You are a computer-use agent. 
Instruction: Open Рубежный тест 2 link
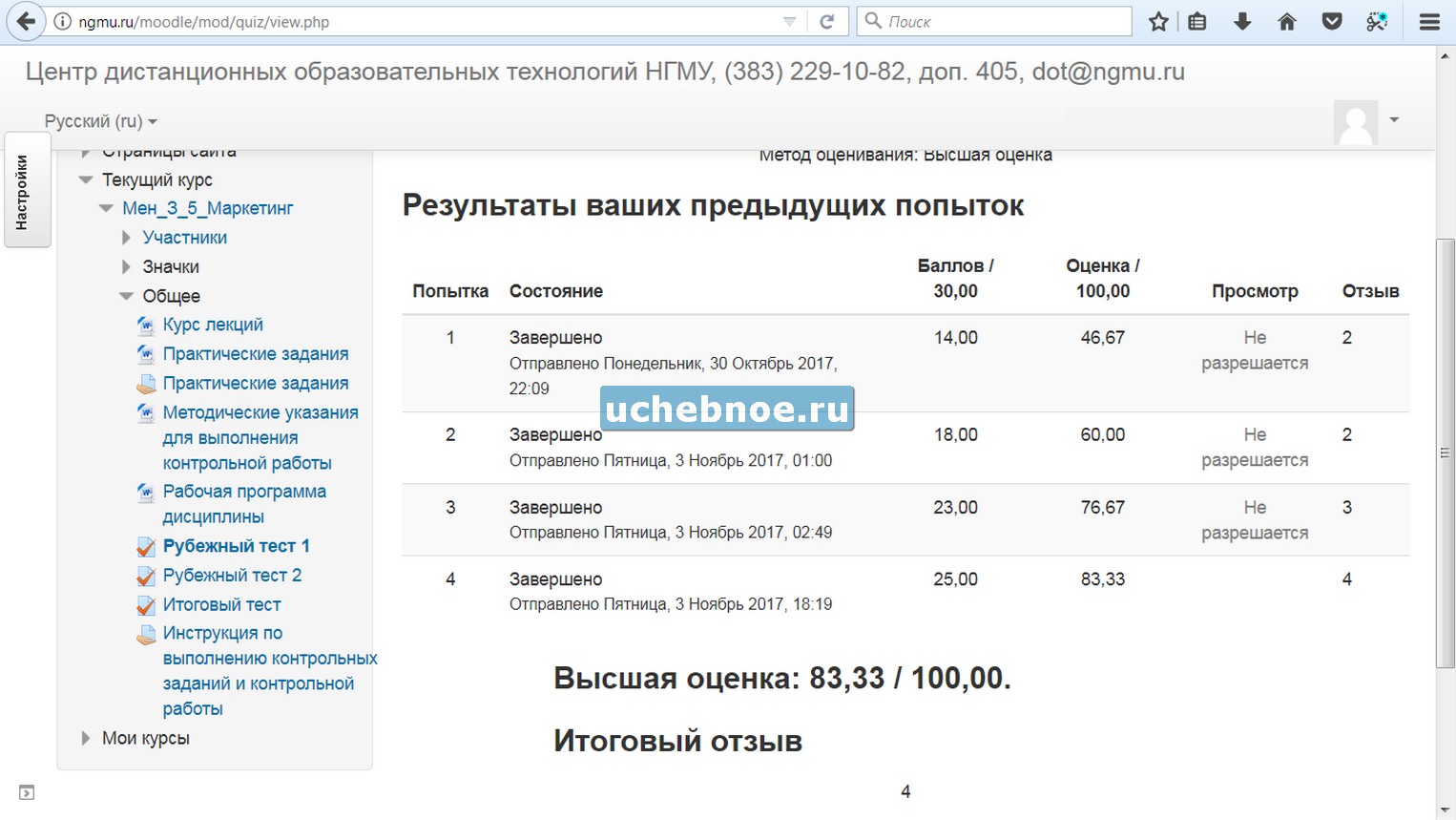[x=232, y=575]
